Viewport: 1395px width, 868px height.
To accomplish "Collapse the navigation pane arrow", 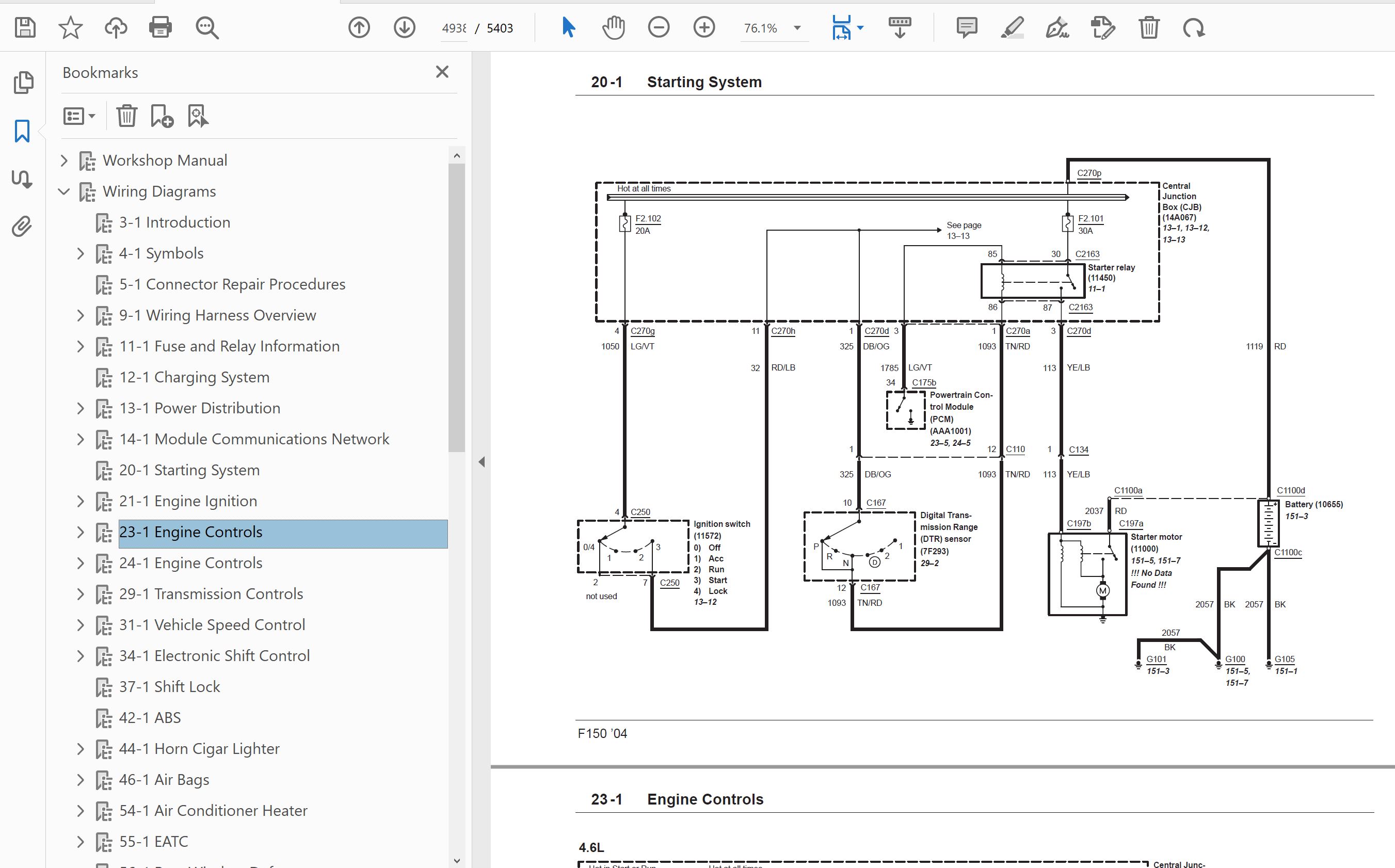I will 482,462.
